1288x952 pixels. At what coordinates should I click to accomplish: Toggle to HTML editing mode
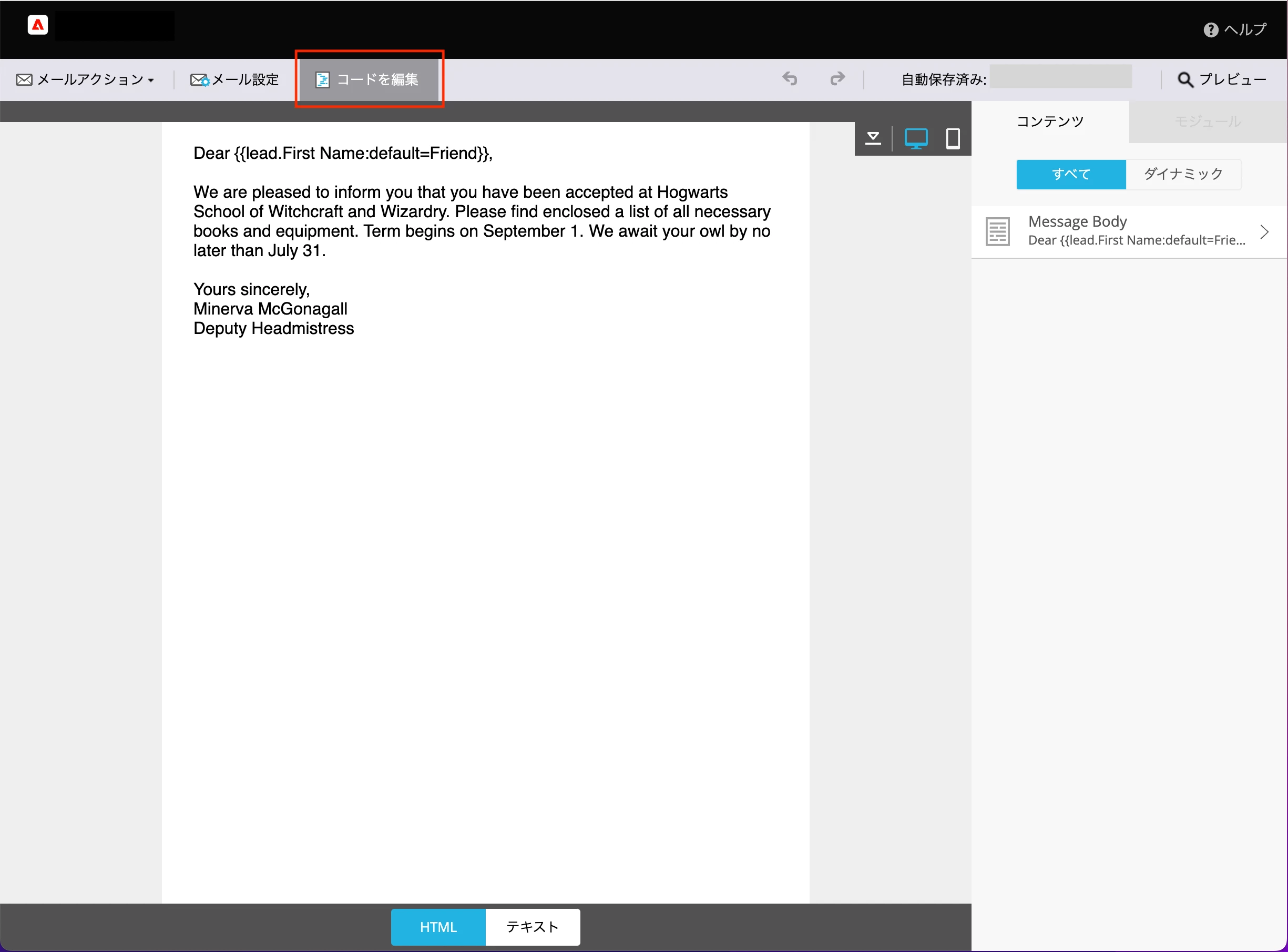(438, 927)
